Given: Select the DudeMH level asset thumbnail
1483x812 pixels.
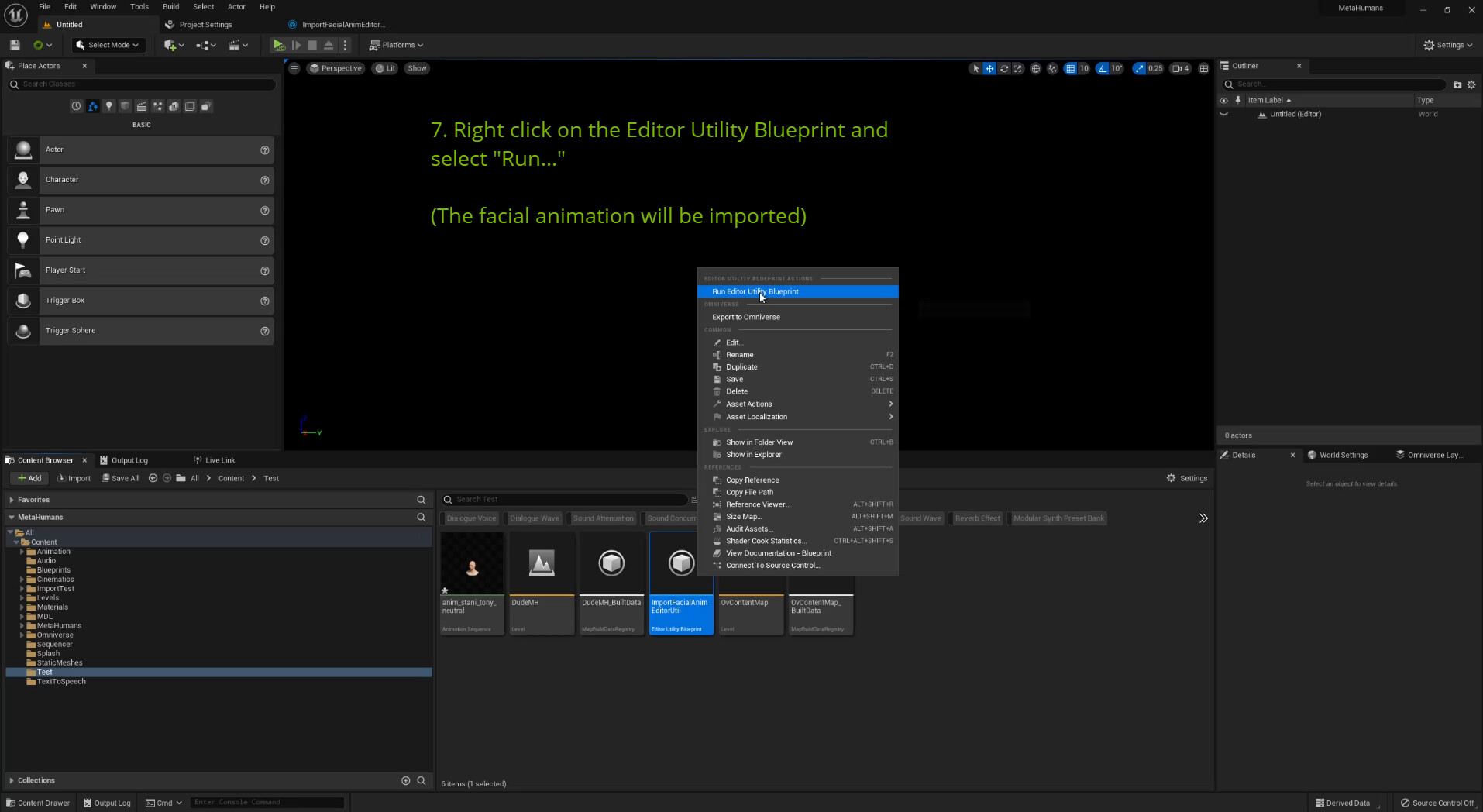Looking at the screenshot, I should 542,563.
